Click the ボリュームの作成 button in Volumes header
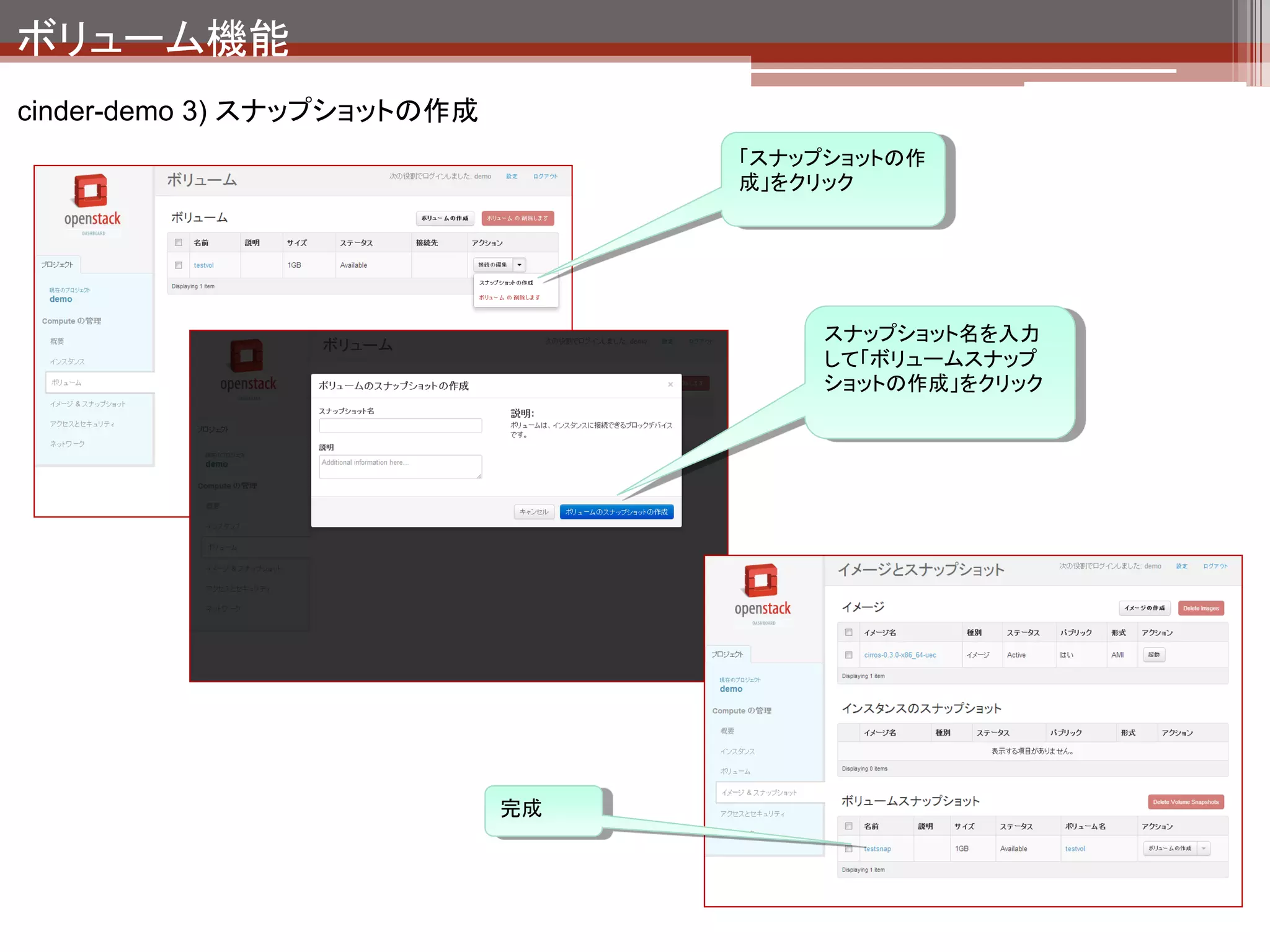Screen dimensions: 1270x952 [x=445, y=218]
